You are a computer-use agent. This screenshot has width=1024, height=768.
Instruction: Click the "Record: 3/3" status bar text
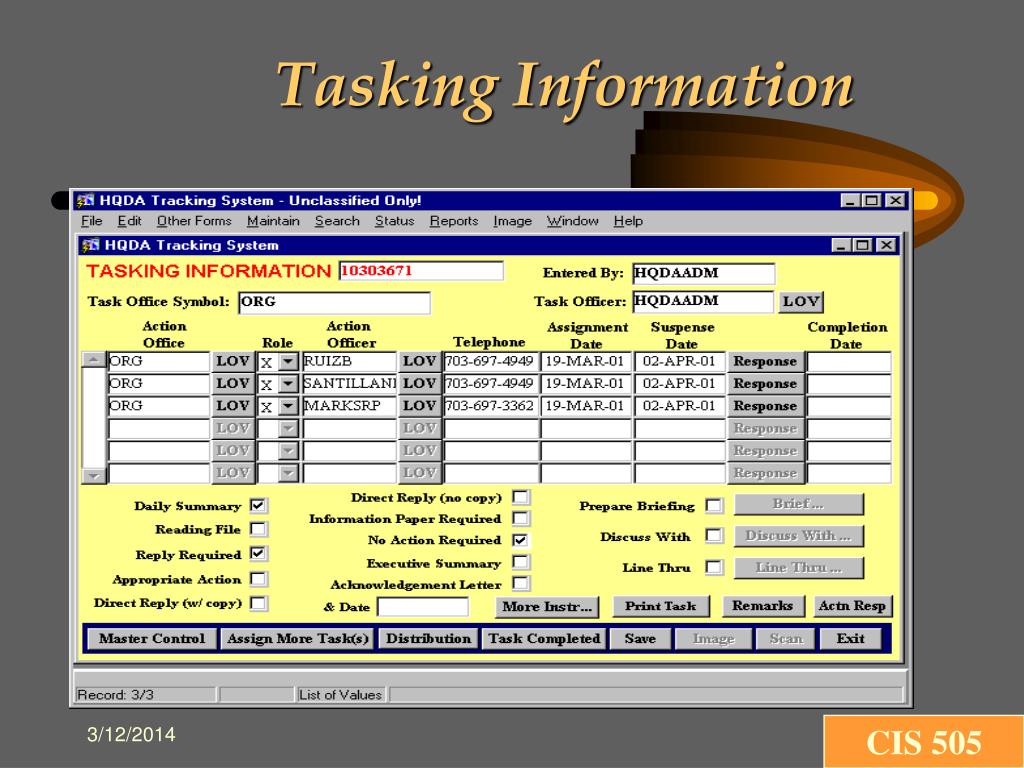click(116, 695)
